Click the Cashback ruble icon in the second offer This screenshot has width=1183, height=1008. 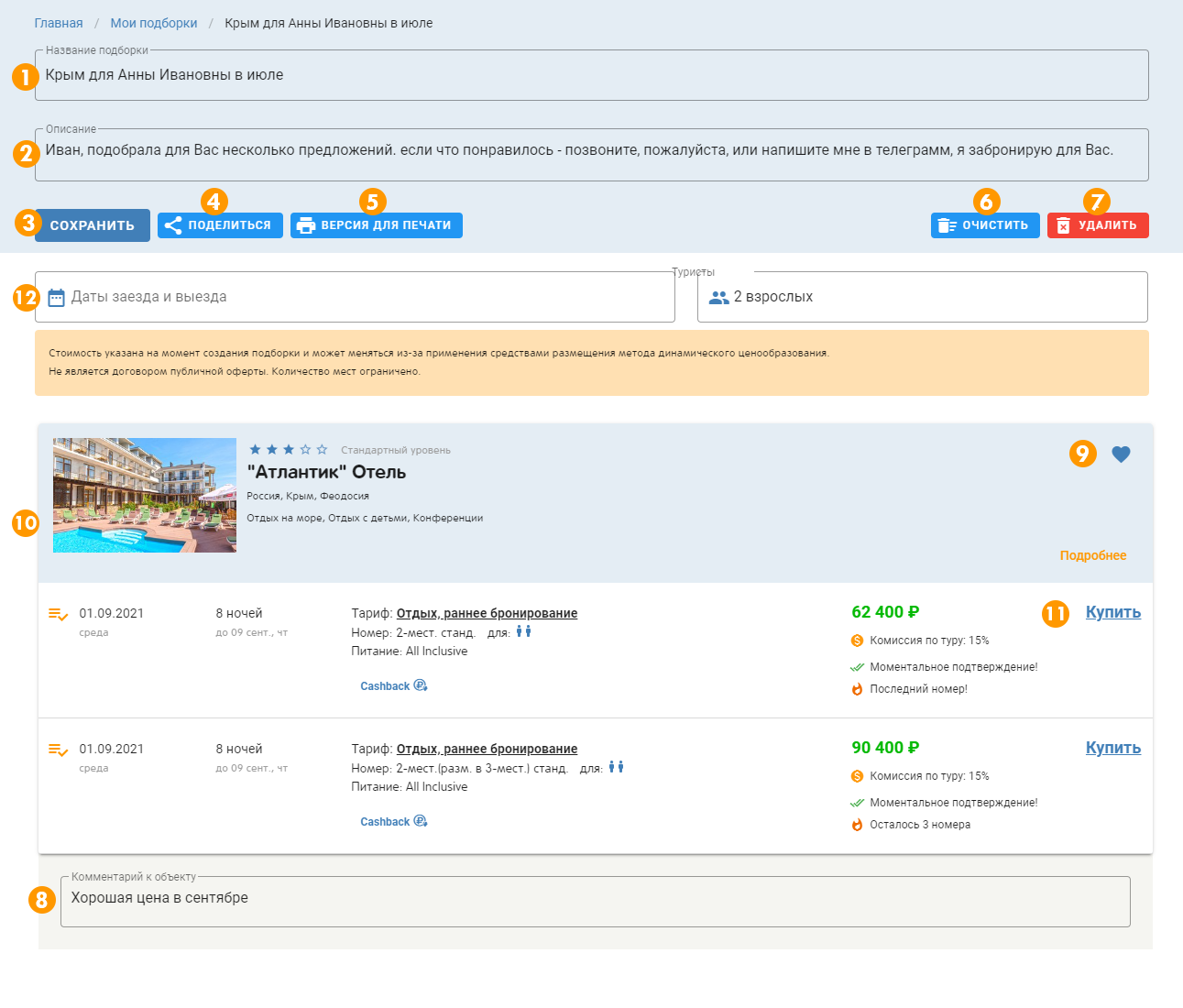[421, 821]
